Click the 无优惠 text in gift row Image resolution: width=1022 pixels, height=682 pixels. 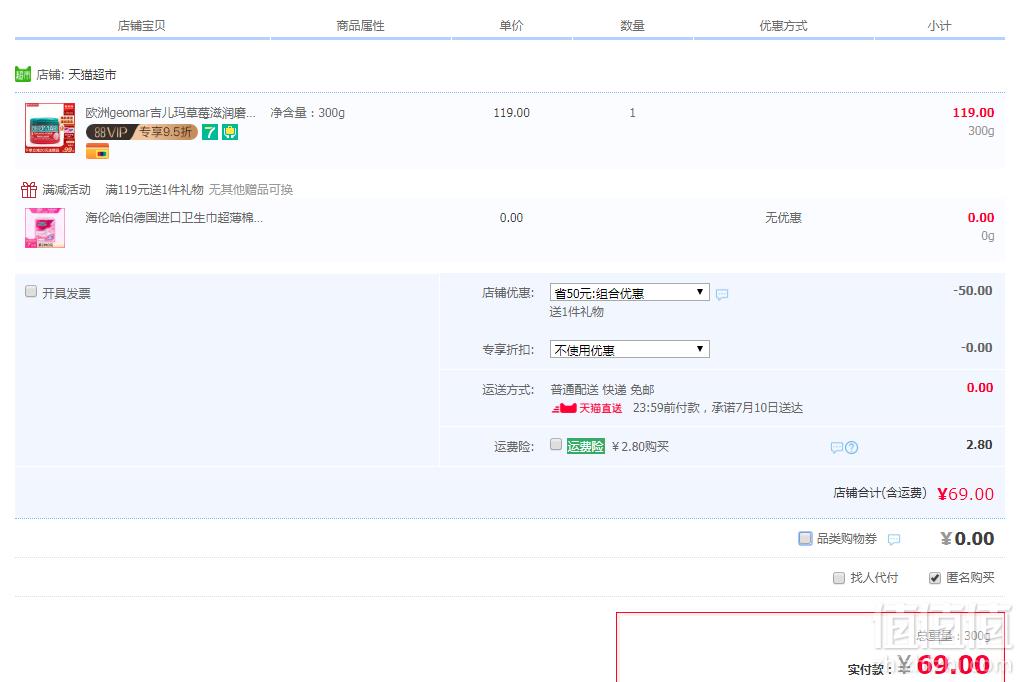pyautogui.click(x=783, y=218)
